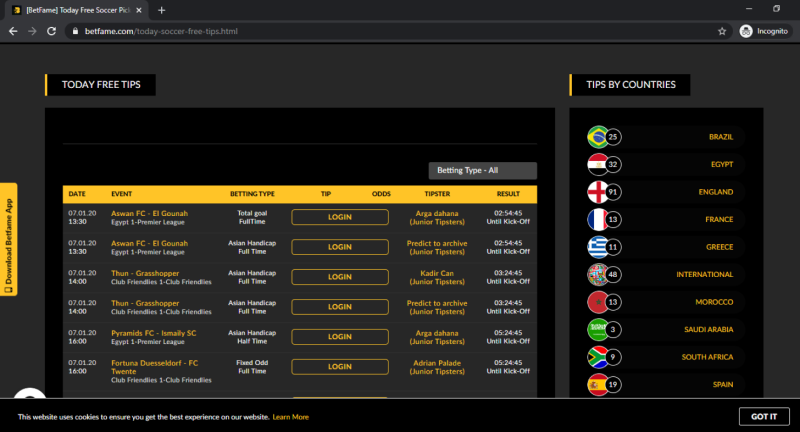Click the browser forward arrow
This screenshot has height=432, width=800.
coord(32,31)
